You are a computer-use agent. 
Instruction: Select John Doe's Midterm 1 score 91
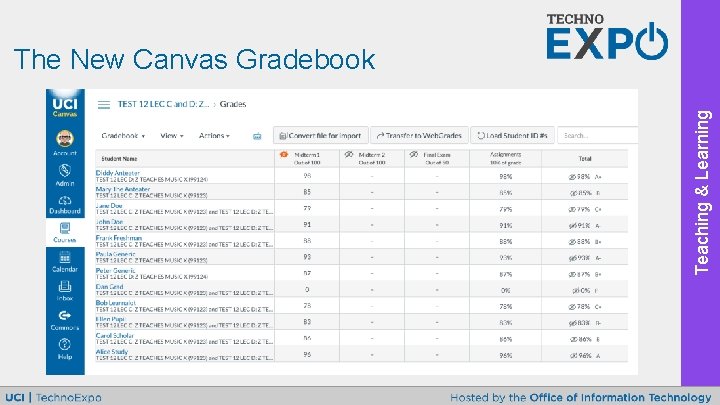coord(307,225)
